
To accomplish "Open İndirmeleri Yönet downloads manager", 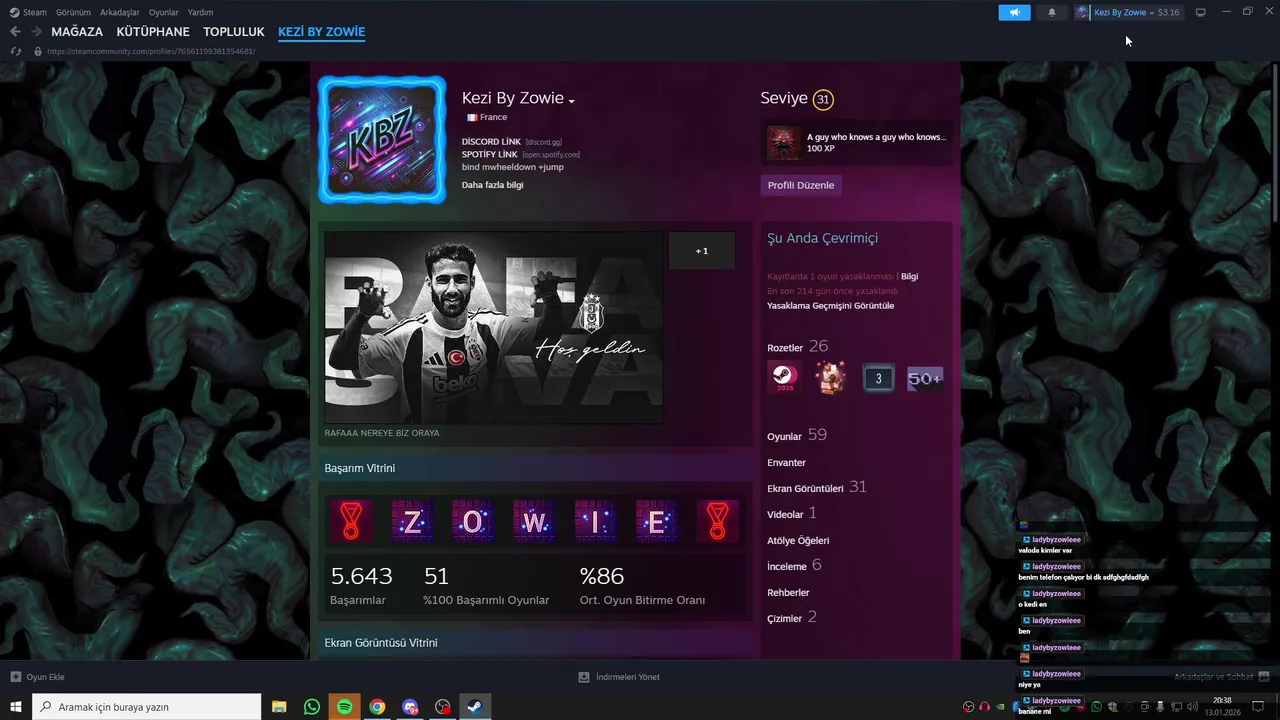I will click(x=619, y=677).
